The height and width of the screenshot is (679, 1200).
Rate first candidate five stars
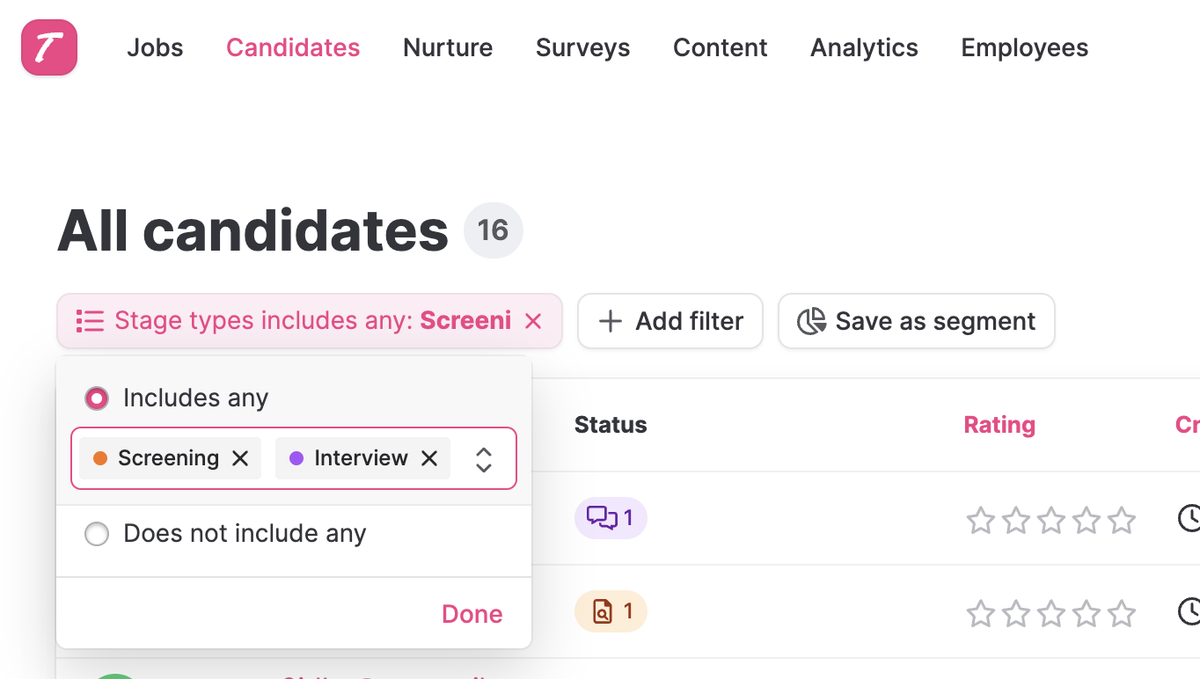[1122, 520]
